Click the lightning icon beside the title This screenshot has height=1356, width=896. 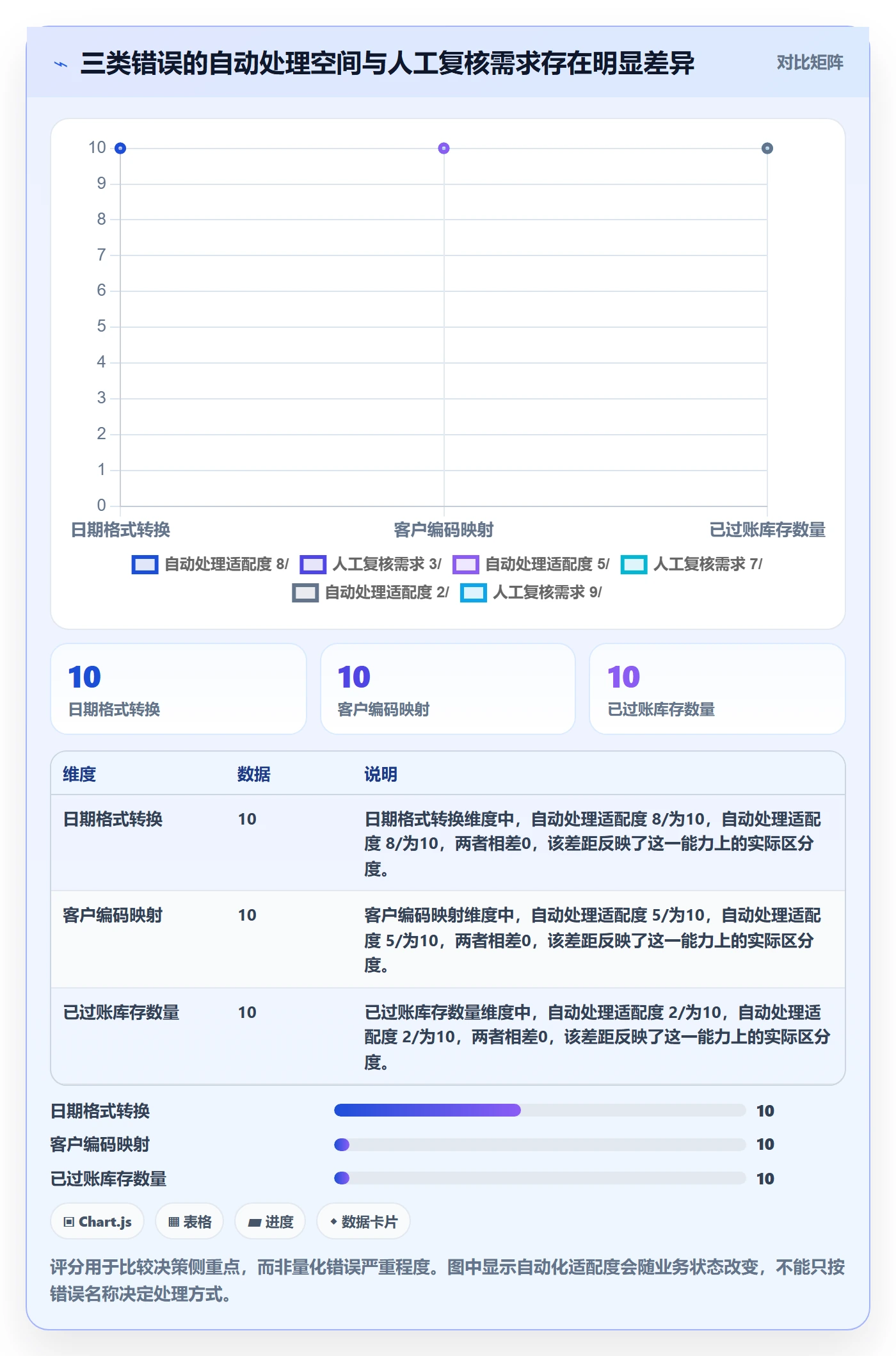click(61, 64)
